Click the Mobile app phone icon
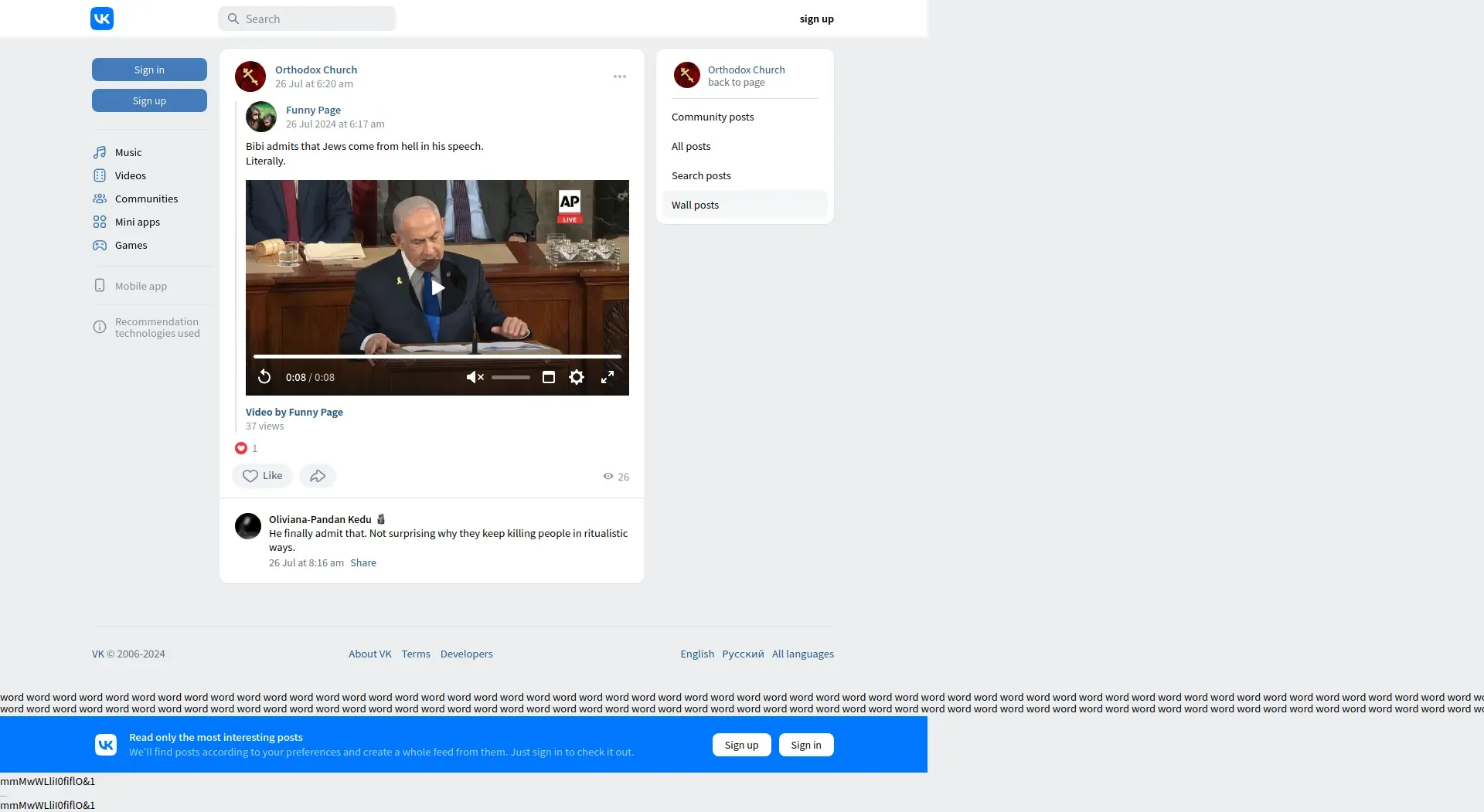This screenshot has height=812, width=1484. tap(100, 286)
